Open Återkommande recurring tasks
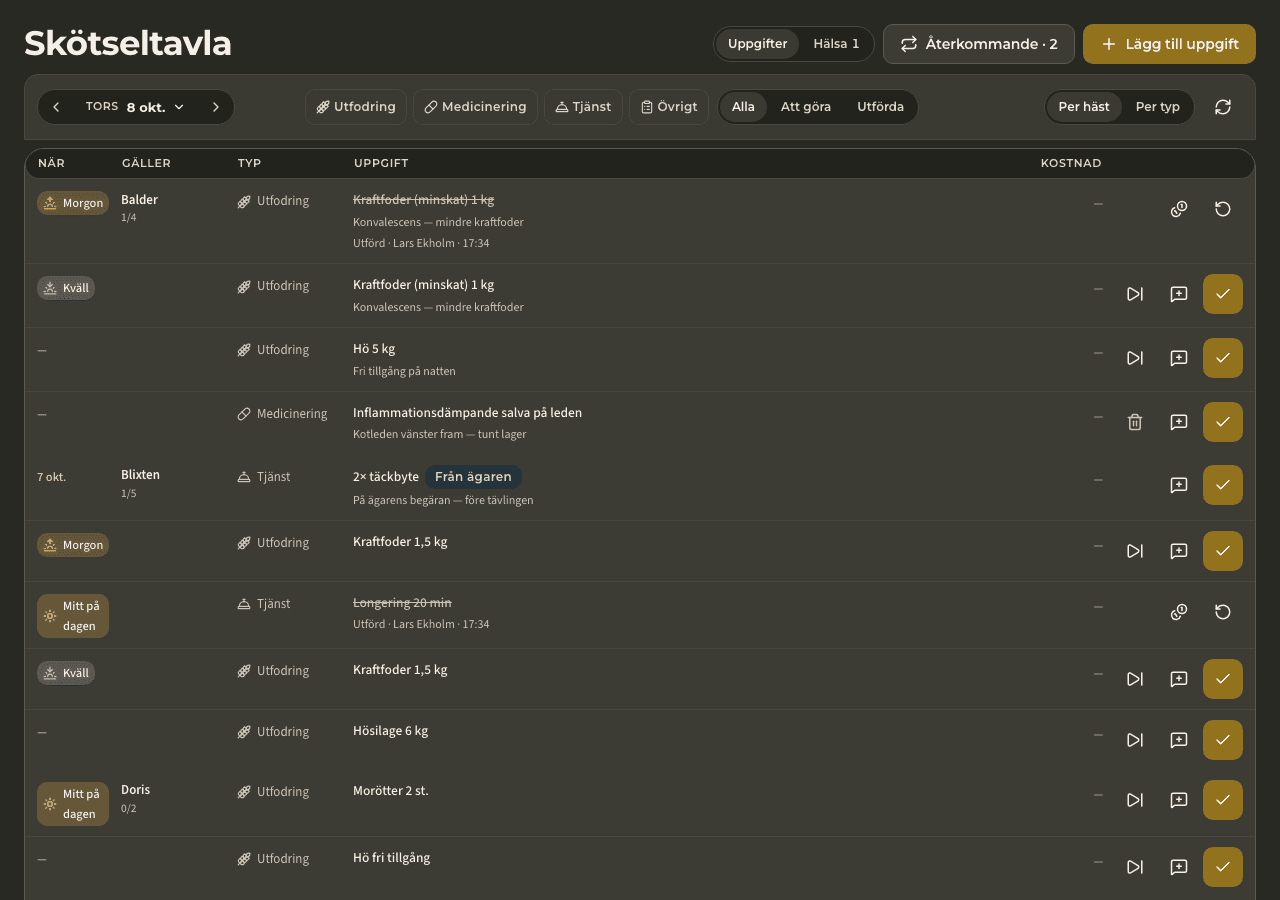This screenshot has width=1280, height=900. (979, 44)
